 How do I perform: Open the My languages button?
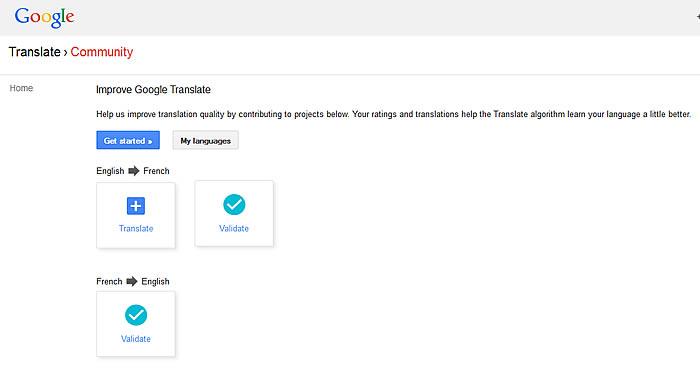click(x=205, y=140)
